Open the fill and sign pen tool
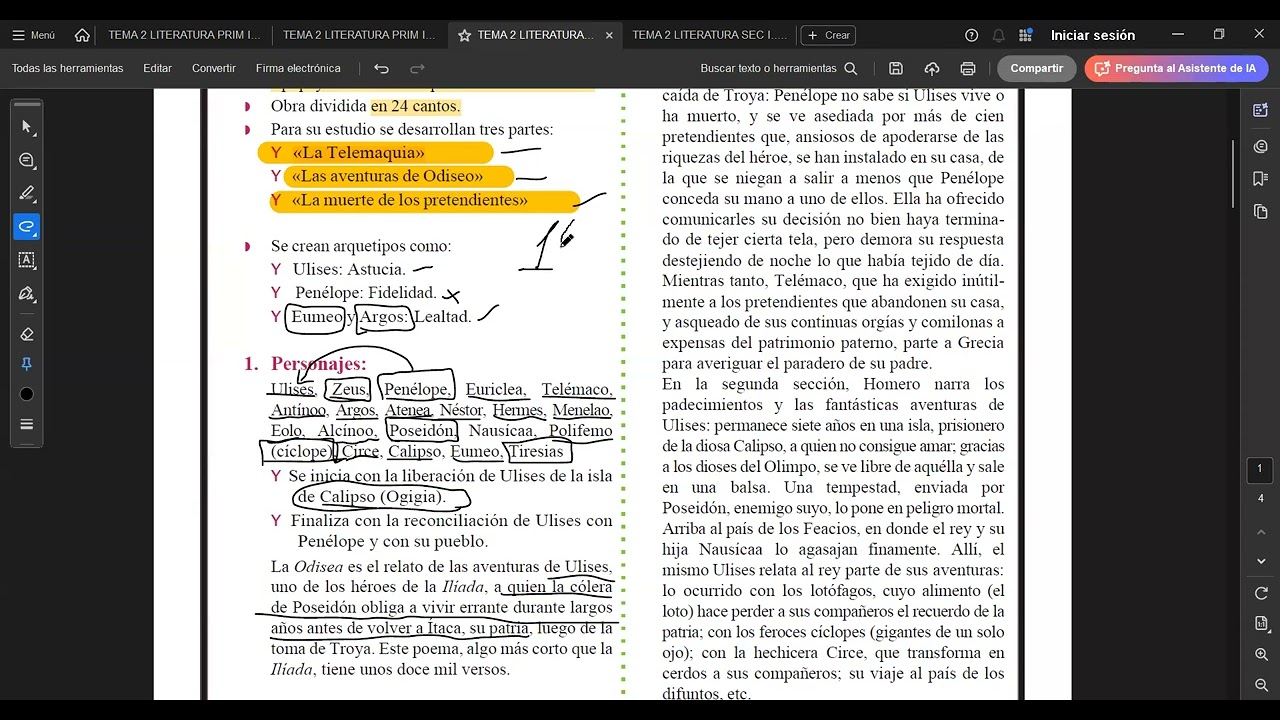This screenshot has width=1280, height=720. [x=27, y=294]
